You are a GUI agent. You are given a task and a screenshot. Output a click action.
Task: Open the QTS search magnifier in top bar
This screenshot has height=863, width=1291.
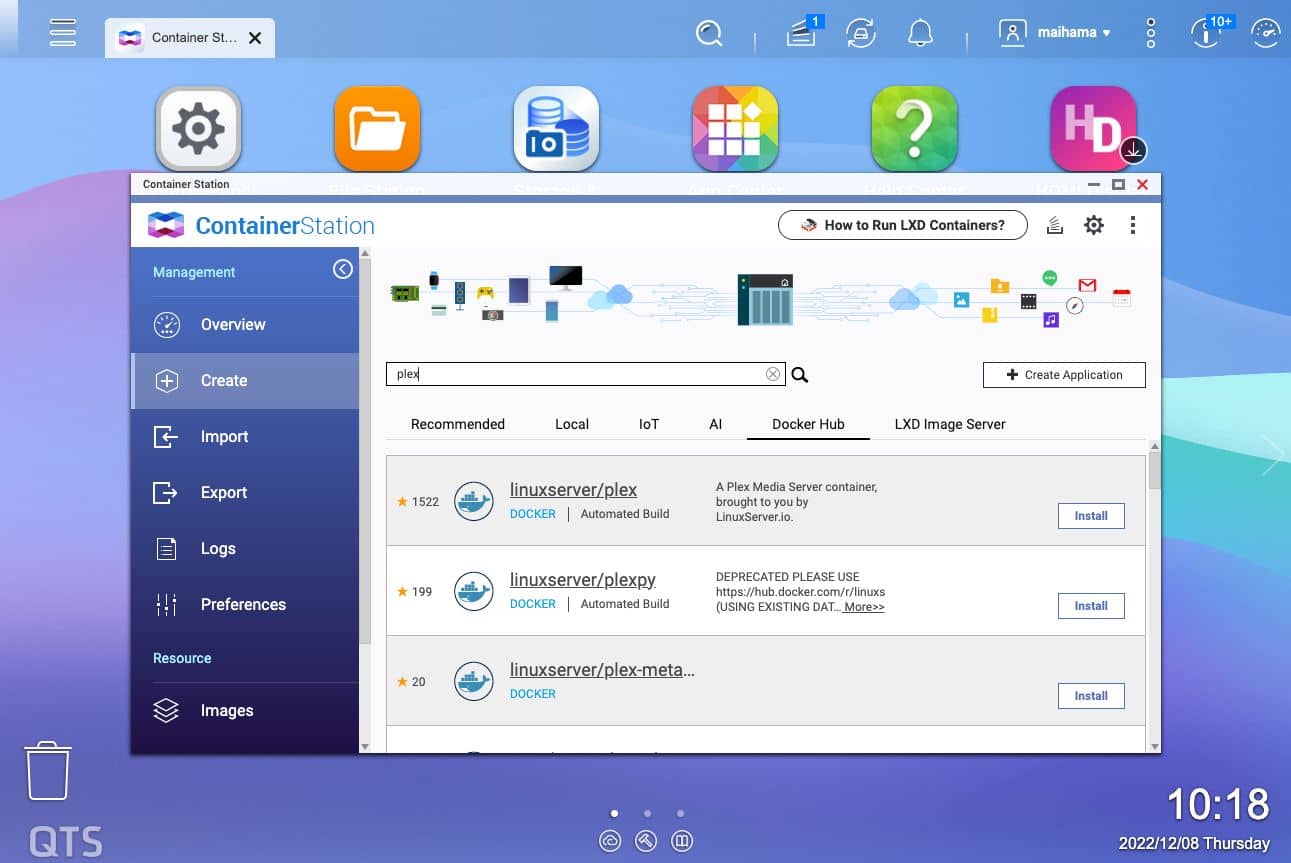(x=709, y=34)
